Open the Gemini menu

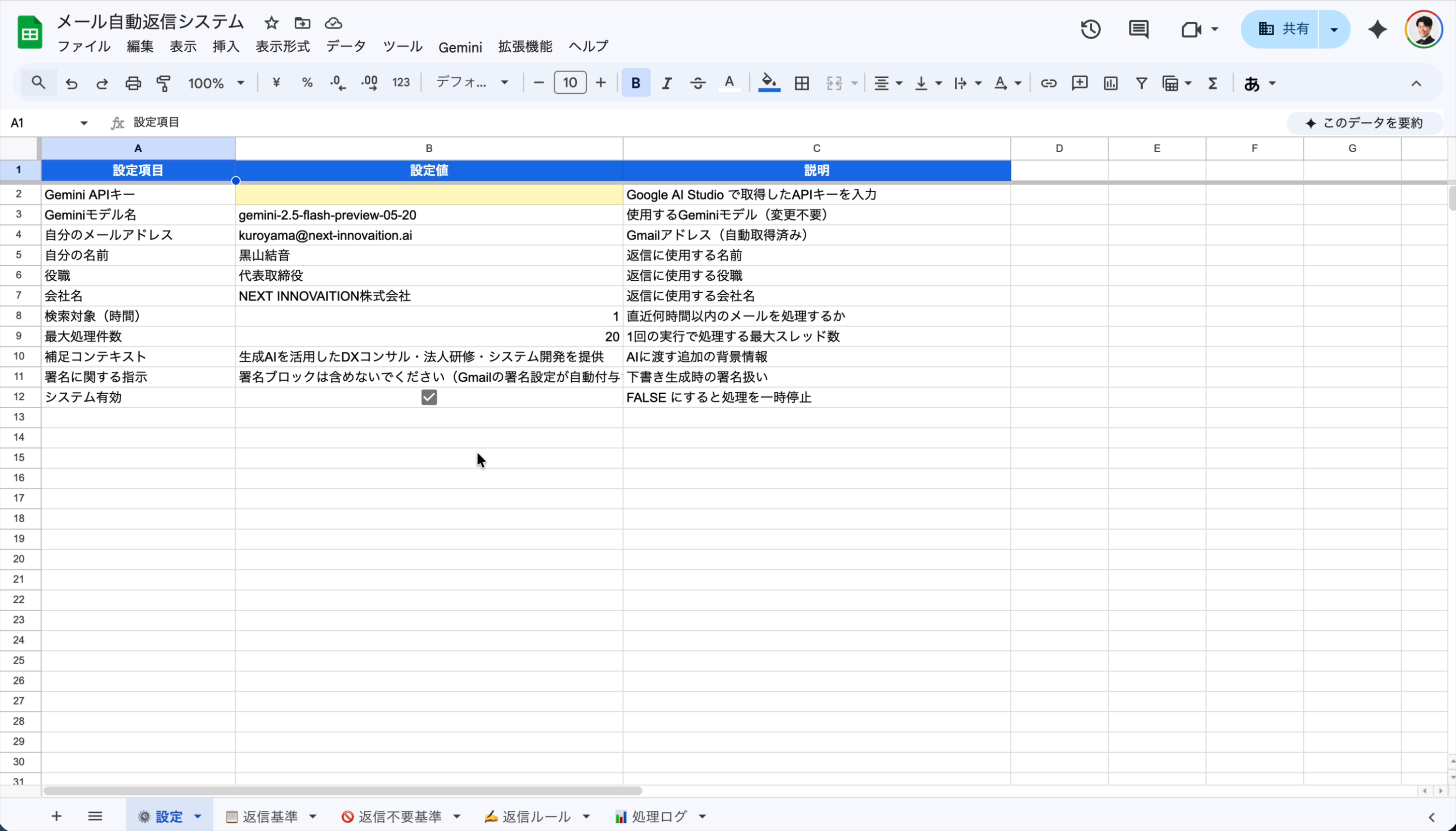(x=460, y=47)
